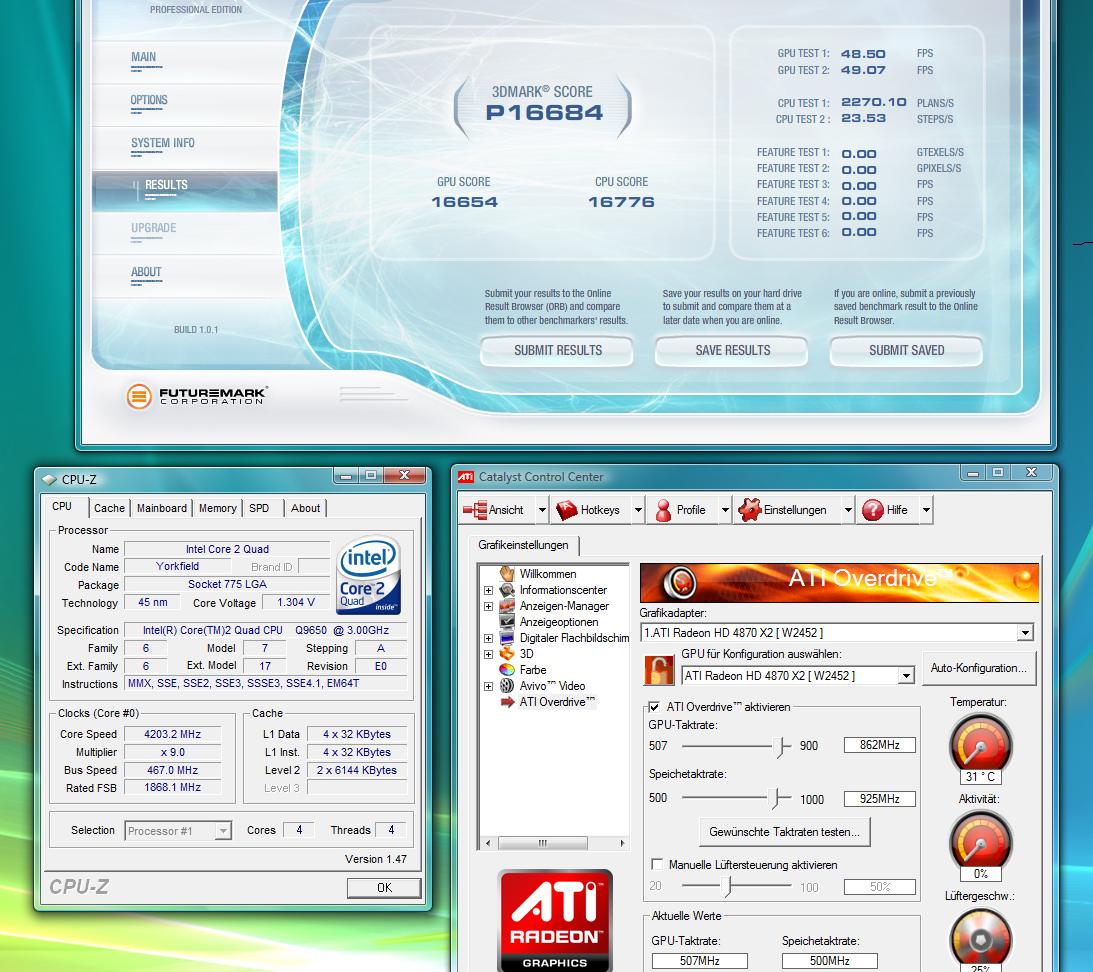Click the Ansicht toolbar icon
This screenshot has width=1093, height=972.
pyautogui.click(x=475, y=510)
